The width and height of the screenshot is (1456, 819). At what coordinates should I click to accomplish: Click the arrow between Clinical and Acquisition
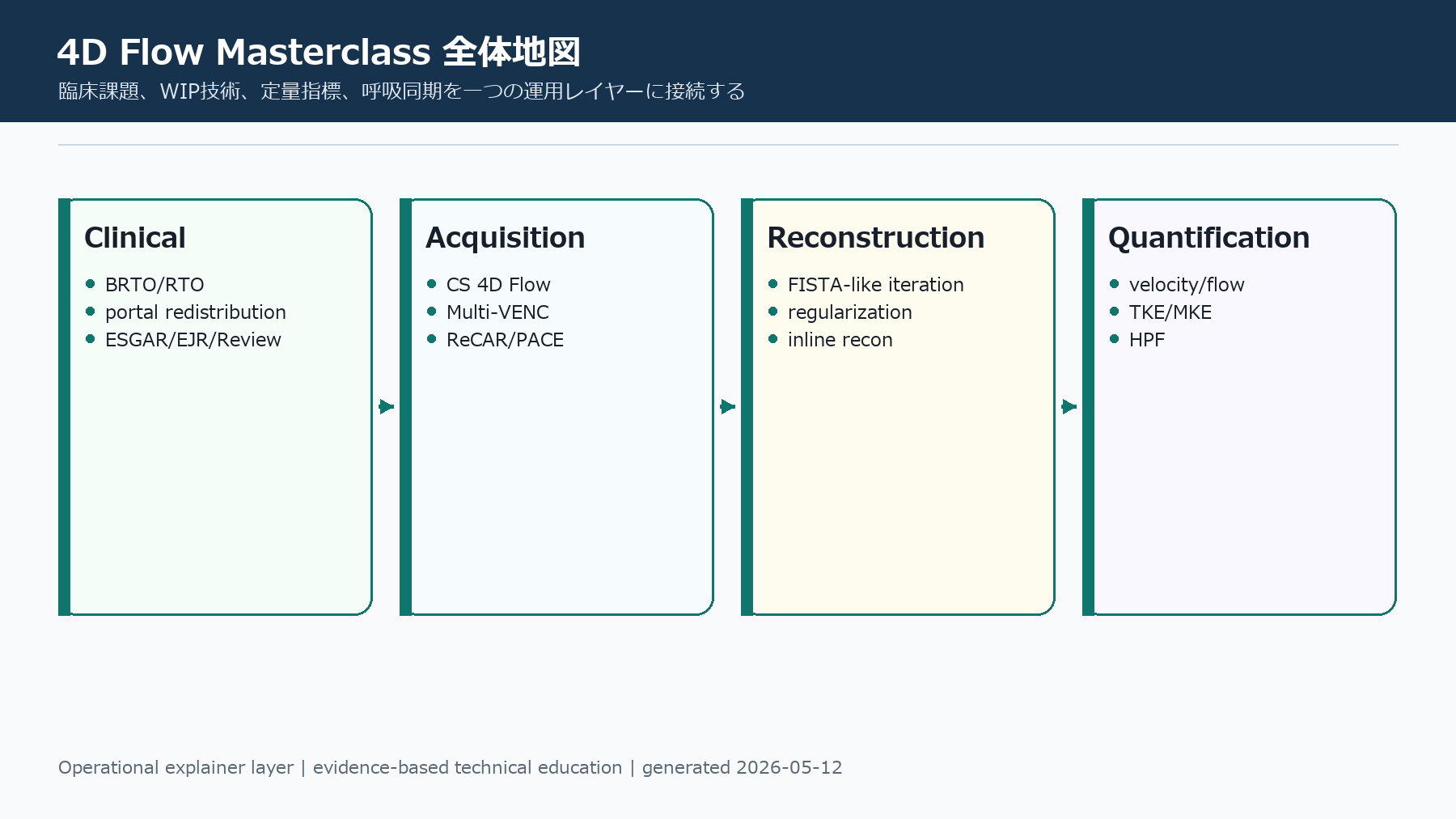pos(387,406)
